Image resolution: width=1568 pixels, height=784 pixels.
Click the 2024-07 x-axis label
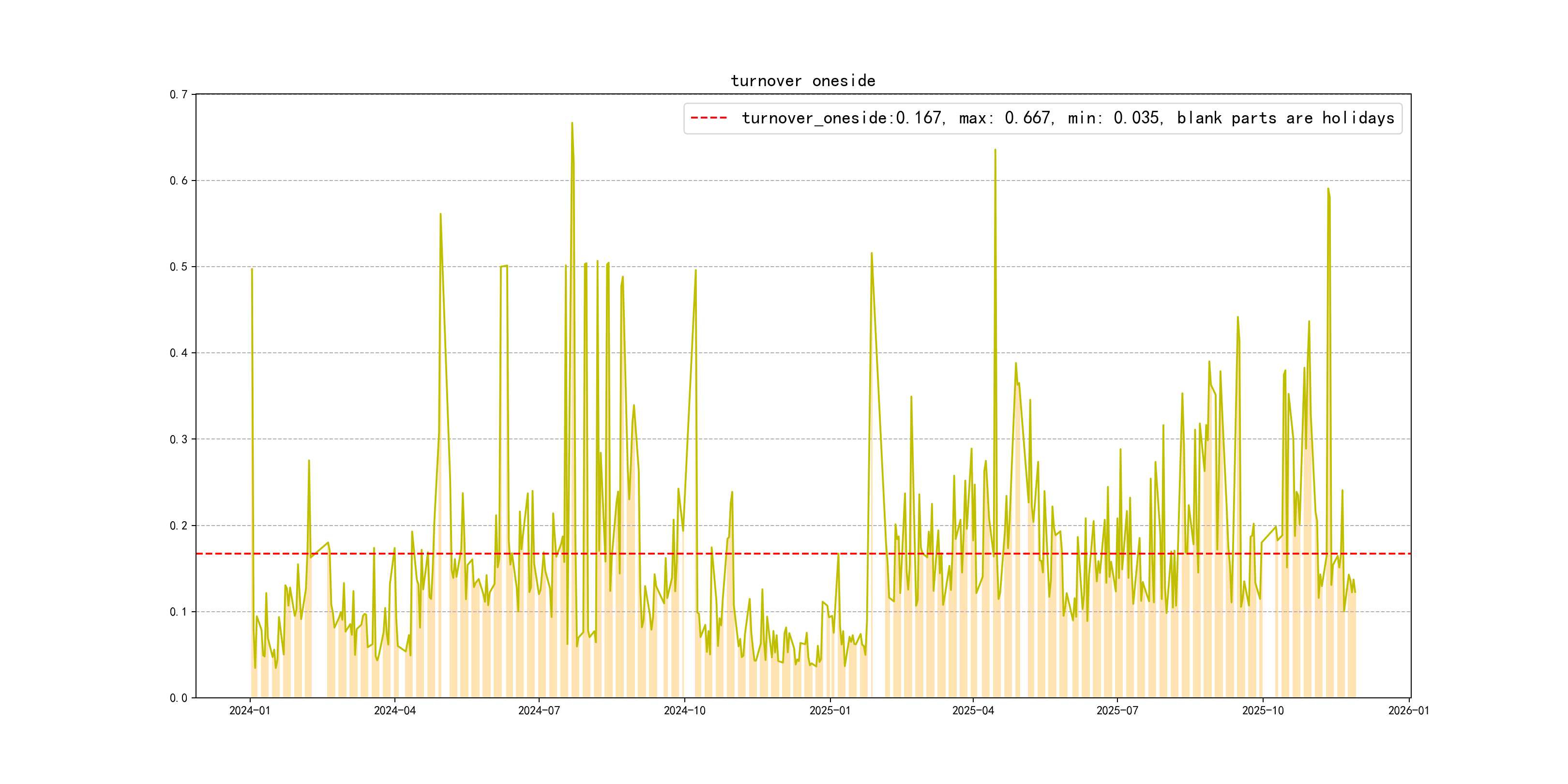[x=539, y=711]
